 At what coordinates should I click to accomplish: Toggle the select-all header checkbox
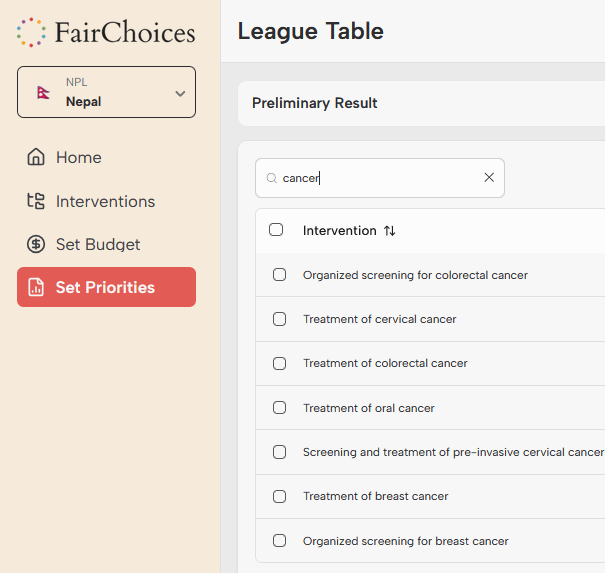[276, 230]
